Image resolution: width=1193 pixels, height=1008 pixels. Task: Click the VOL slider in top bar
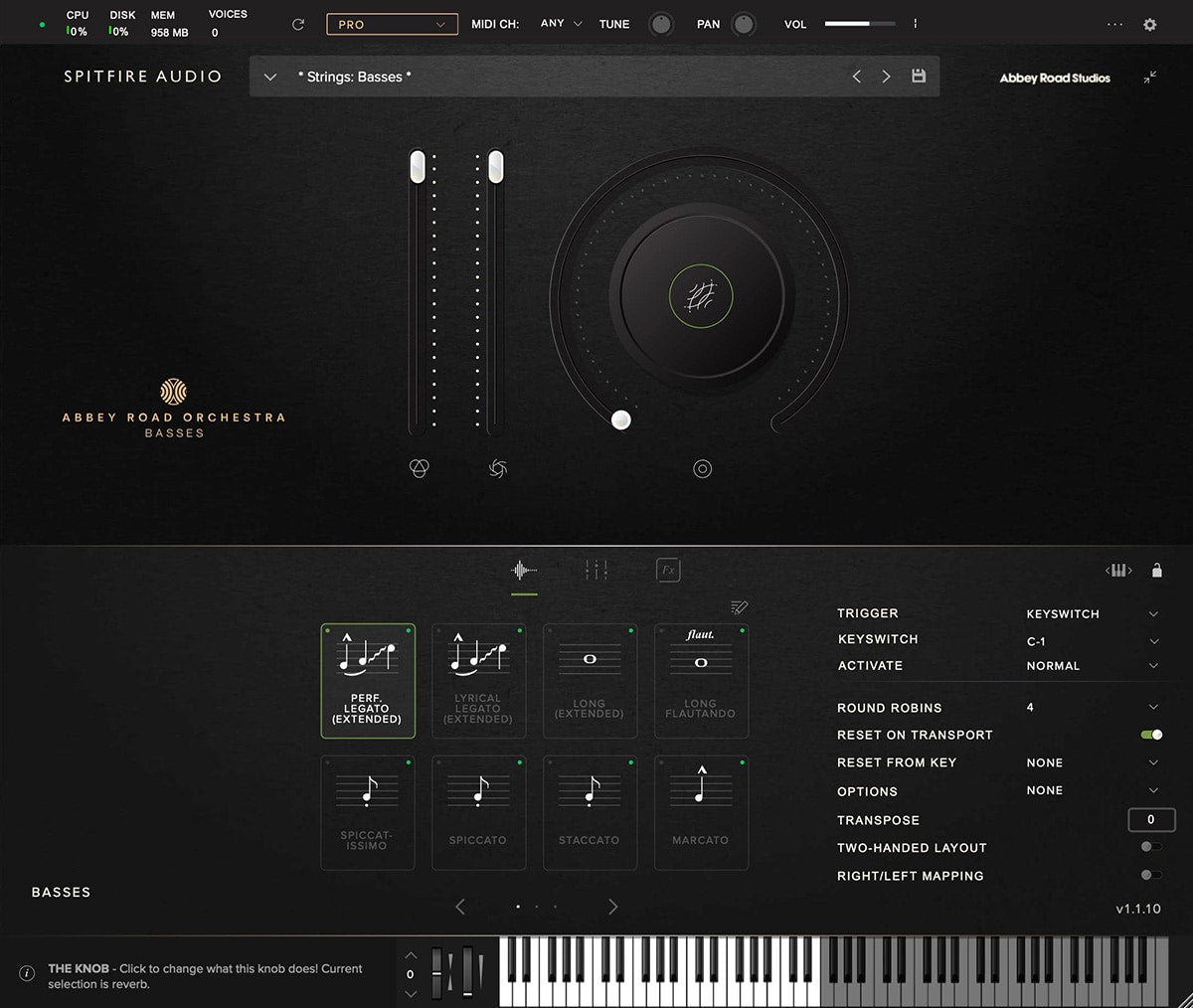click(x=859, y=24)
